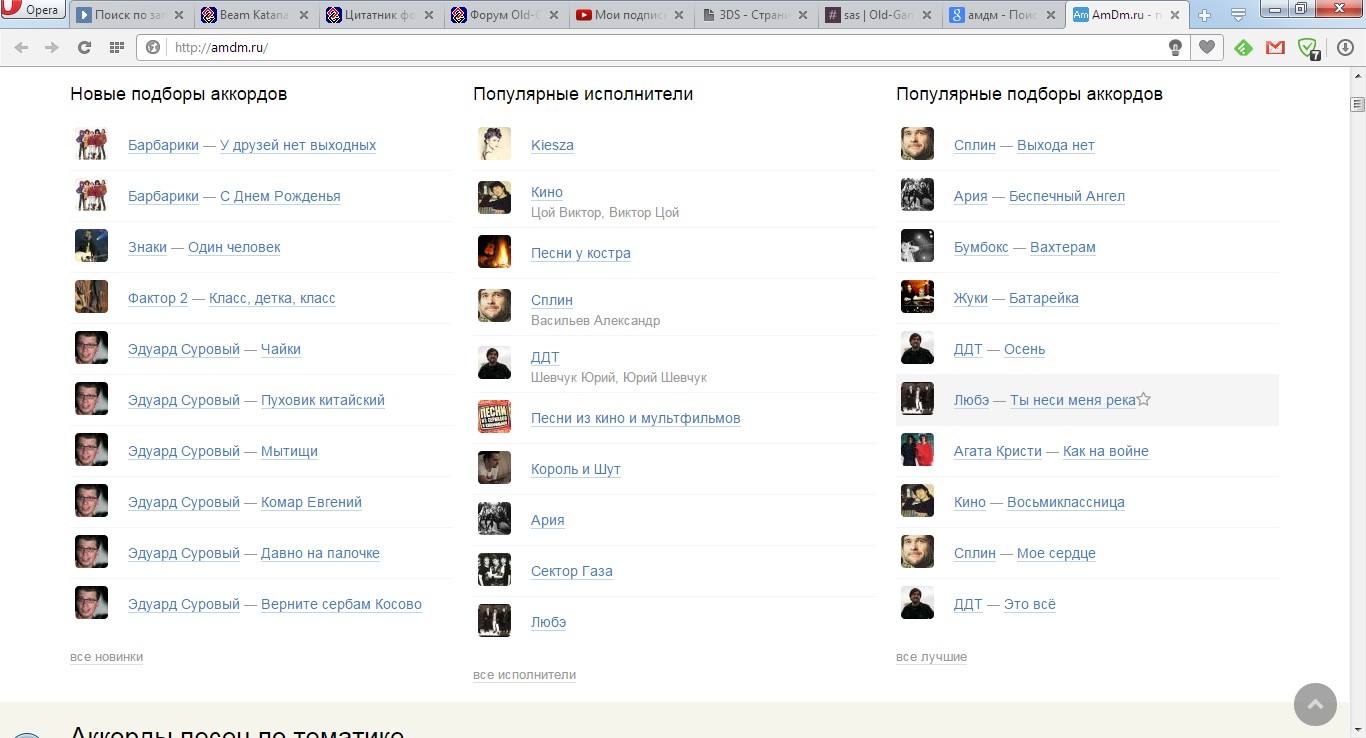Screen dimensions: 1366x738
Task: Switch to the Цитатник tab
Action: click(x=382, y=15)
